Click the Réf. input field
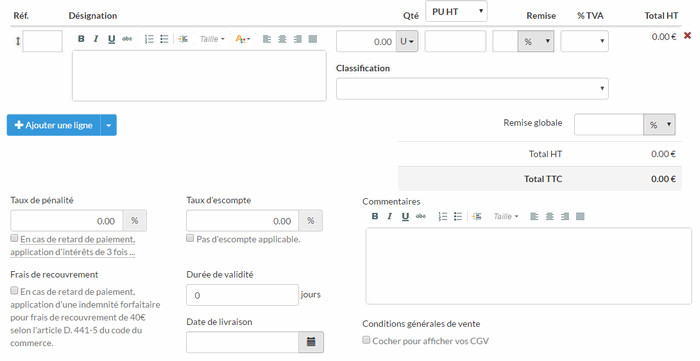 pos(42,41)
